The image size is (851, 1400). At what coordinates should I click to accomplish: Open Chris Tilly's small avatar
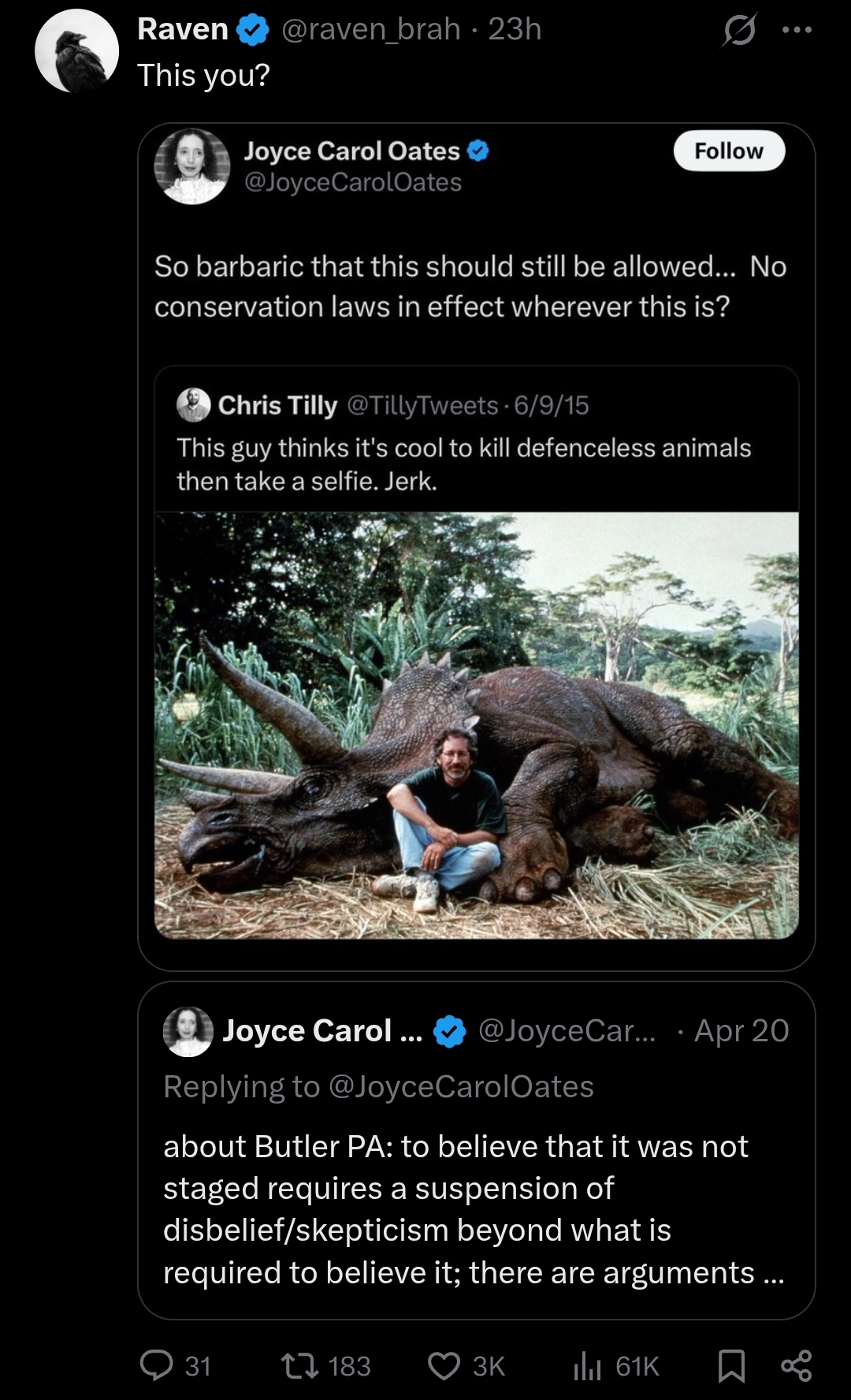pos(193,405)
